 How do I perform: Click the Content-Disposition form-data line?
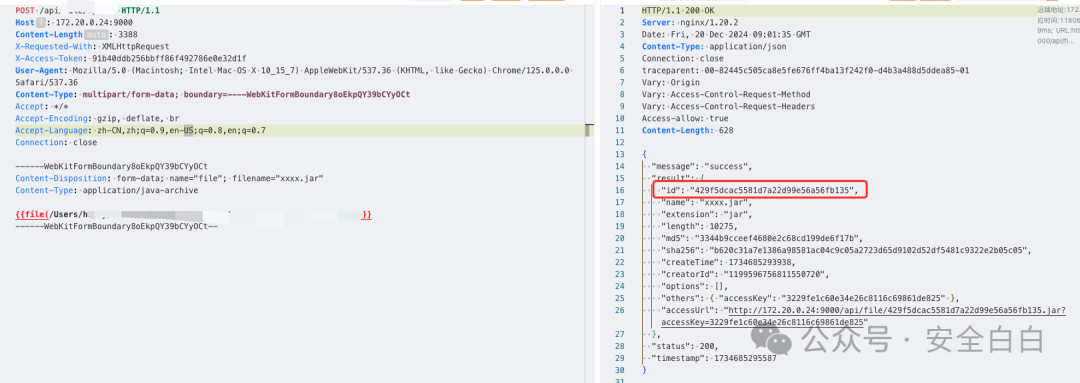tap(169, 178)
